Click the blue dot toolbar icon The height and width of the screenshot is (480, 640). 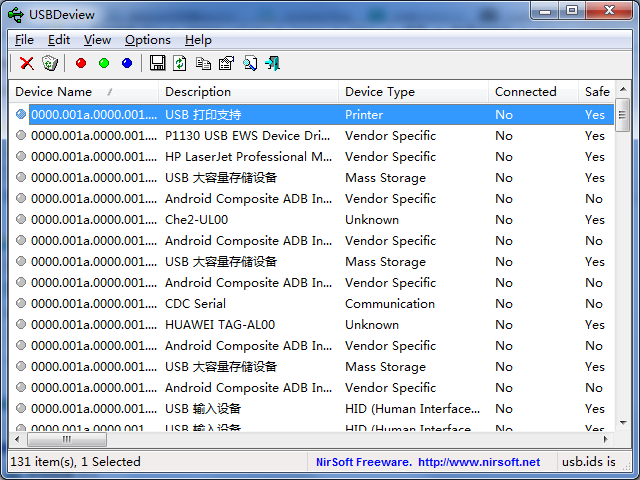click(x=127, y=63)
